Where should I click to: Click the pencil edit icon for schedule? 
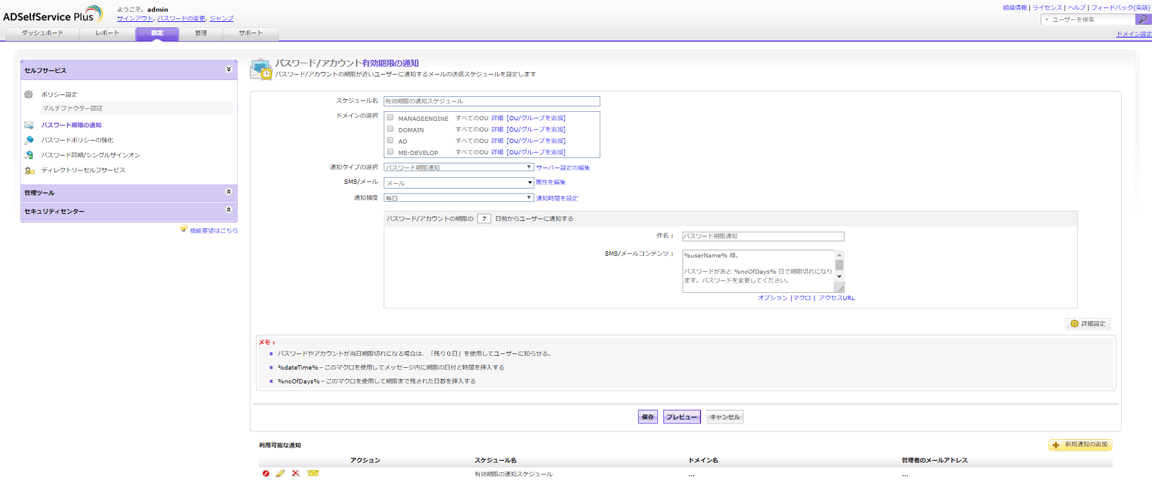281,474
